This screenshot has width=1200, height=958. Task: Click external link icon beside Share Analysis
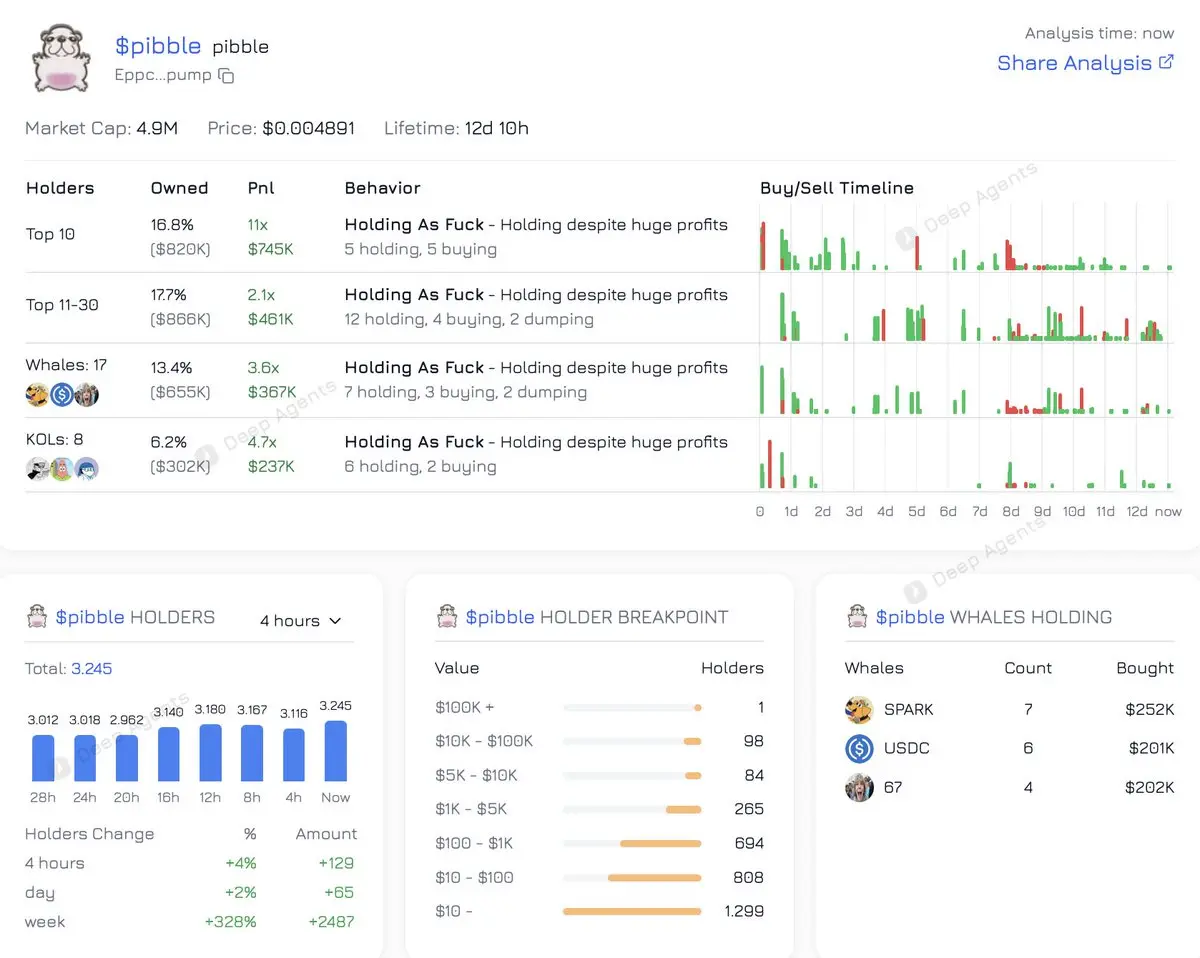1166,62
